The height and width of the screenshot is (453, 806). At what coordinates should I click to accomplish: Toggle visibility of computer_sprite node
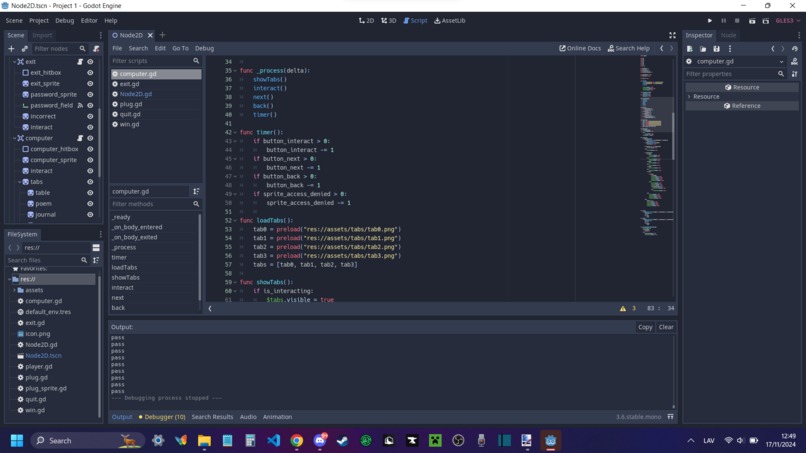[x=90, y=160]
